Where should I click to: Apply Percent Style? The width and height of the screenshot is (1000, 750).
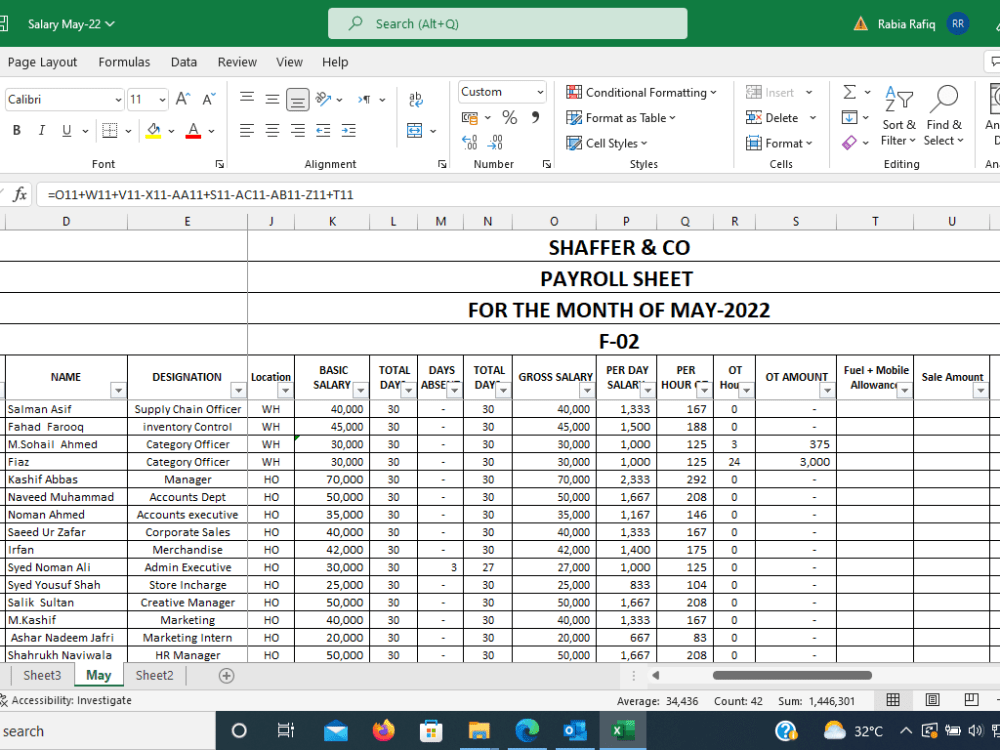tap(510, 117)
